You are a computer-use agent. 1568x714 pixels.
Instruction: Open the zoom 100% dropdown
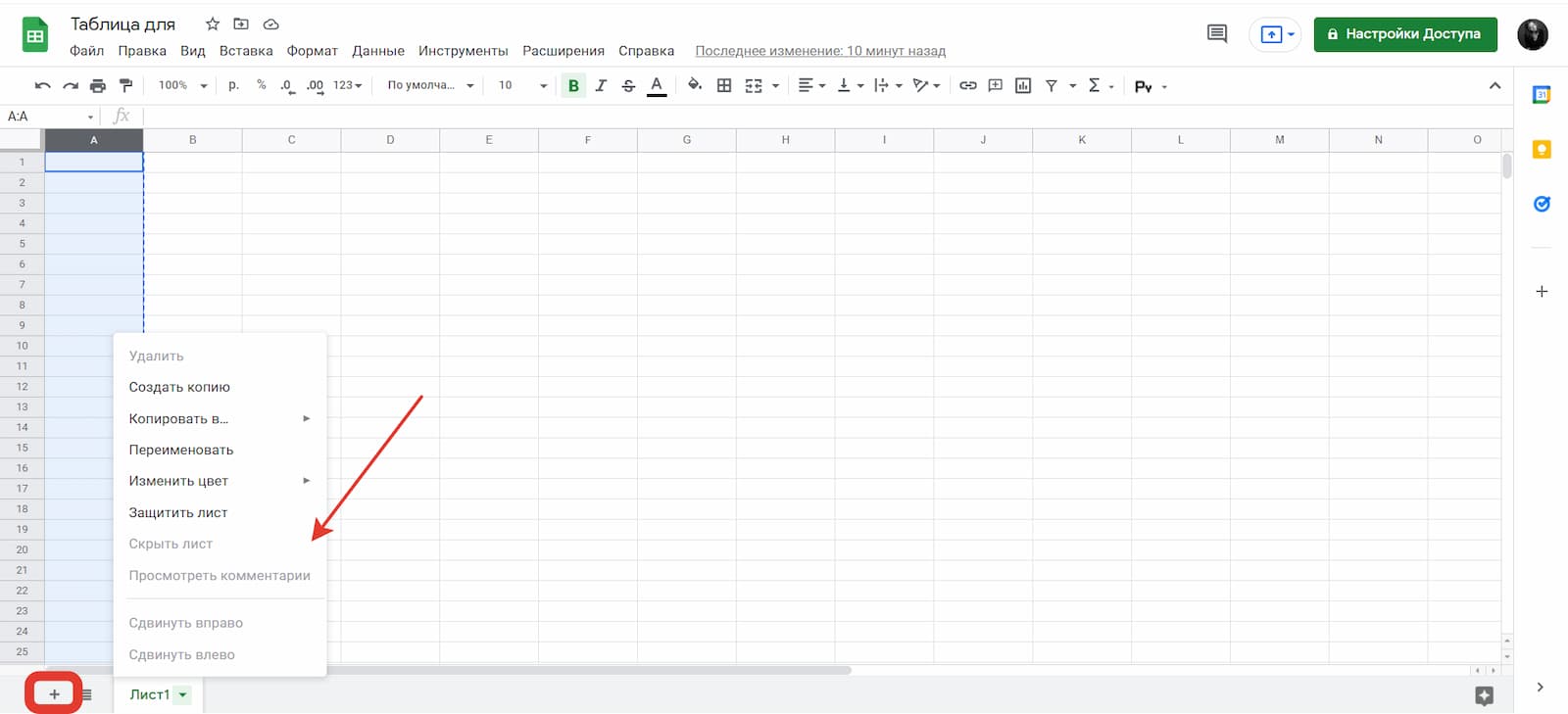[182, 86]
